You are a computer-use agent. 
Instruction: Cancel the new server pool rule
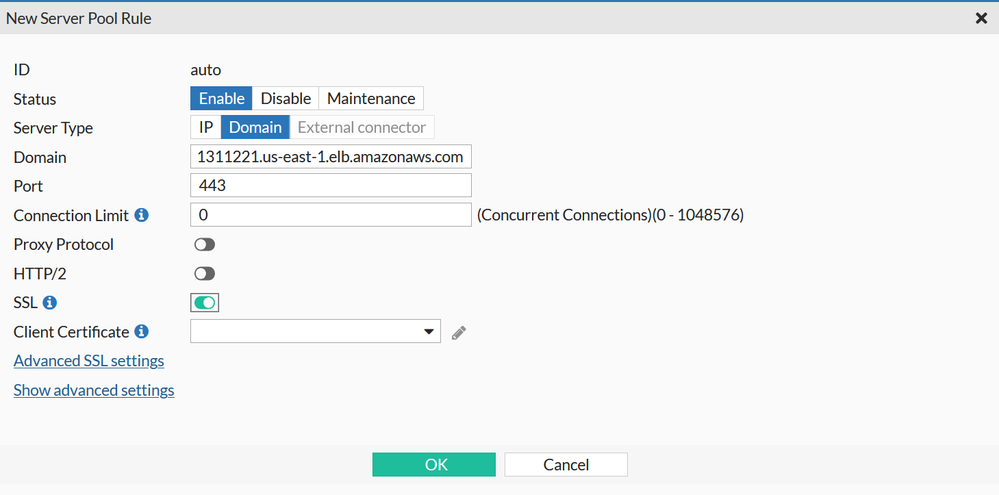[566, 464]
